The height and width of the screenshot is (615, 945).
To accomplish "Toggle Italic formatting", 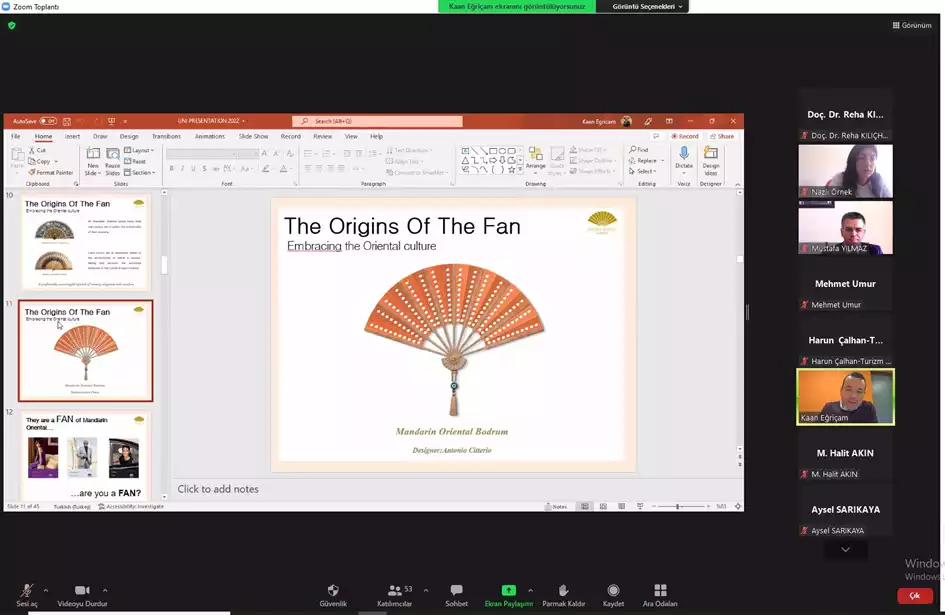I will [183, 169].
